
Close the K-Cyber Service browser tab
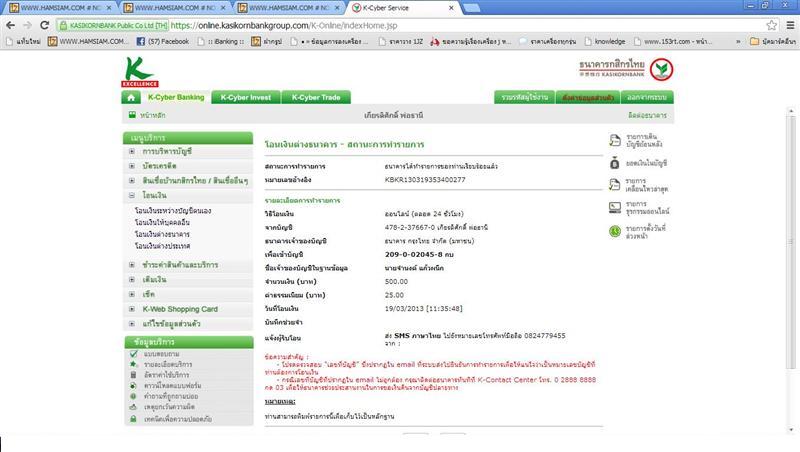coord(451,8)
